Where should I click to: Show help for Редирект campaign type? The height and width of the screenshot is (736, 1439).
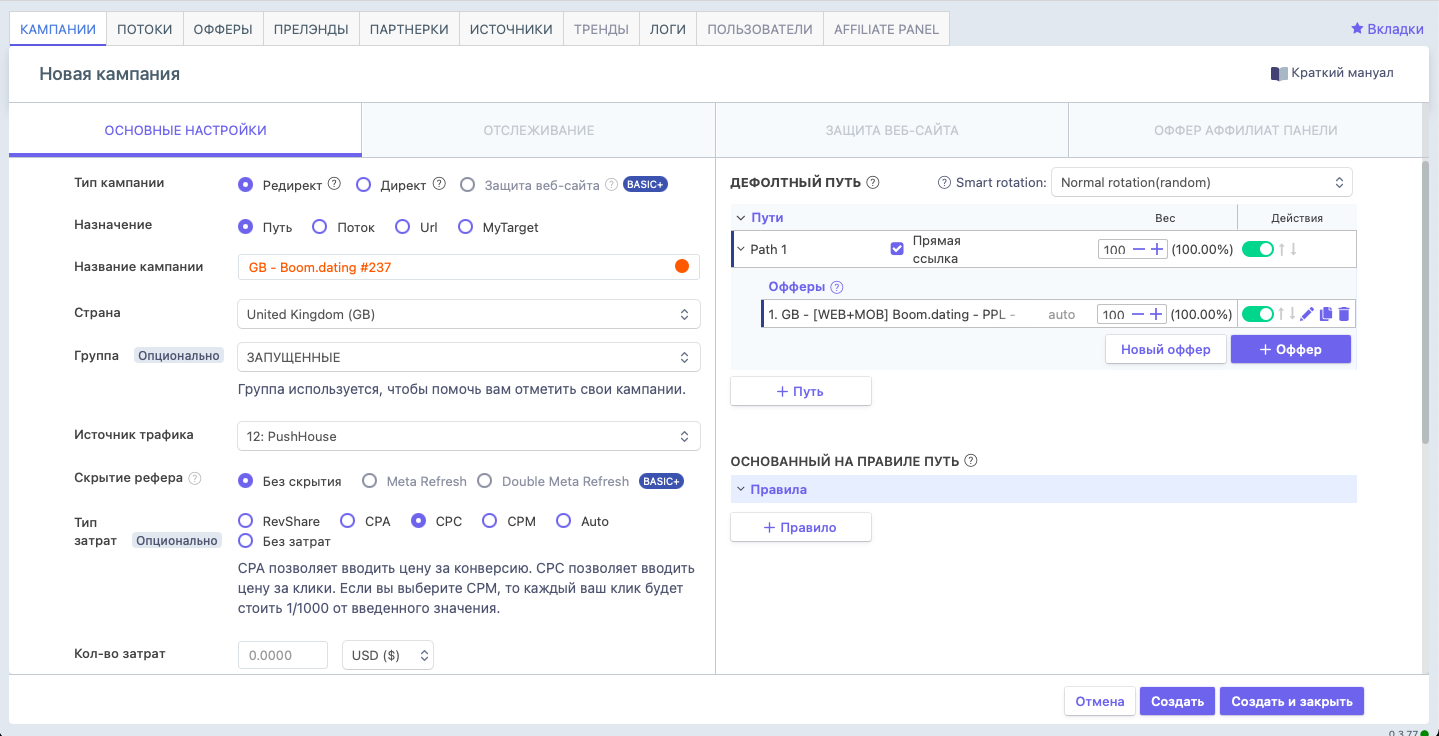tap(334, 184)
